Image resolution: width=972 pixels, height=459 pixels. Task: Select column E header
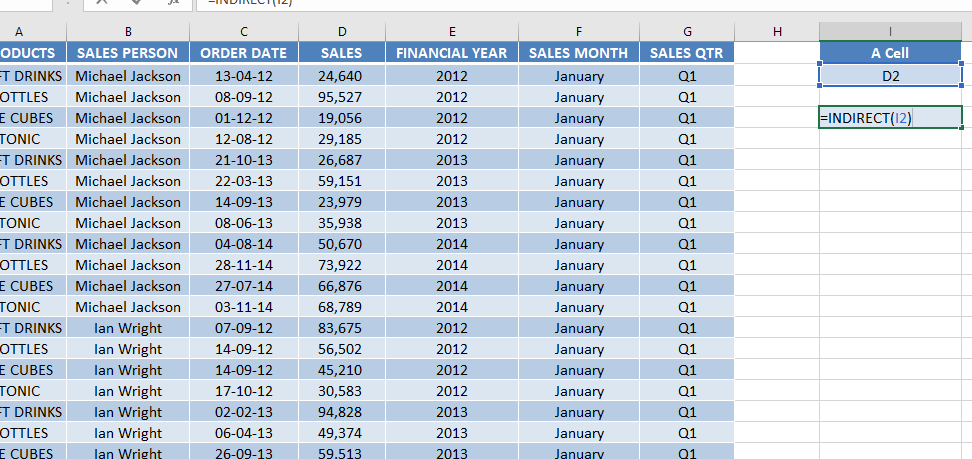click(x=452, y=32)
